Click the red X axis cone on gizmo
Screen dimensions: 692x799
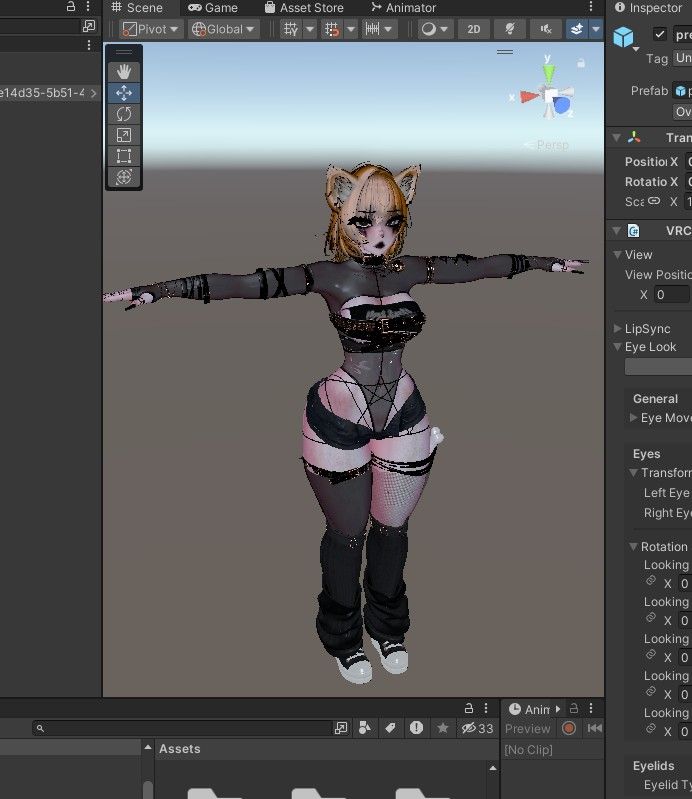click(529, 96)
